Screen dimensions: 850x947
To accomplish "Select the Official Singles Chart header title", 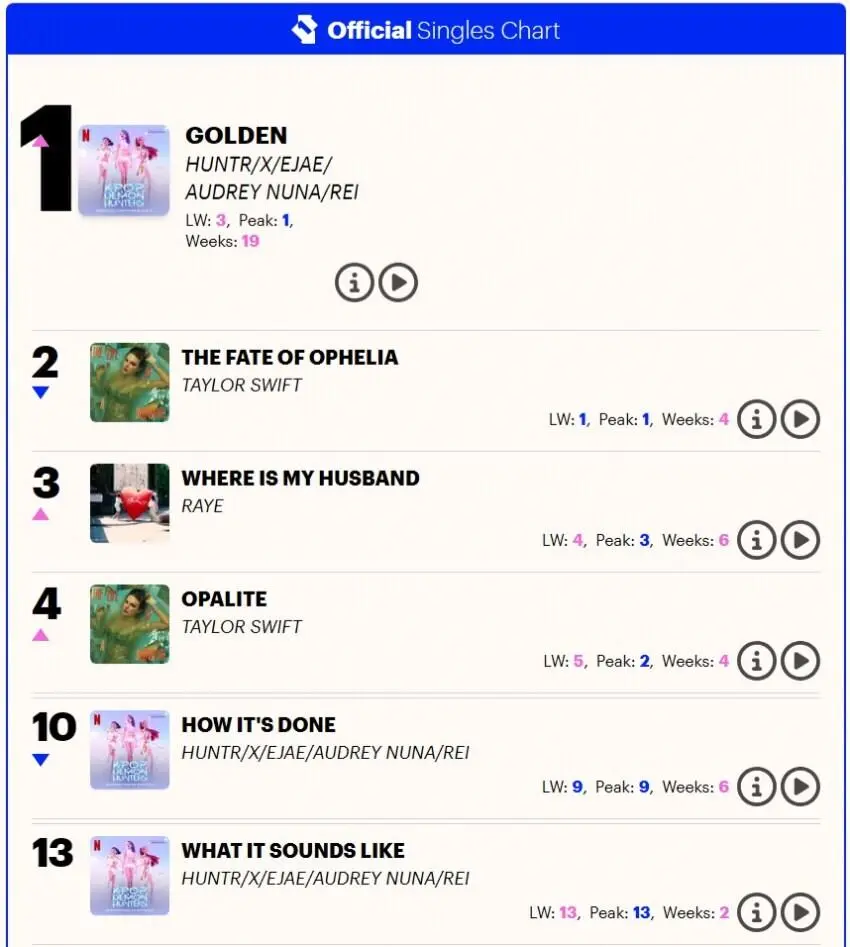I will [x=443, y=30].
